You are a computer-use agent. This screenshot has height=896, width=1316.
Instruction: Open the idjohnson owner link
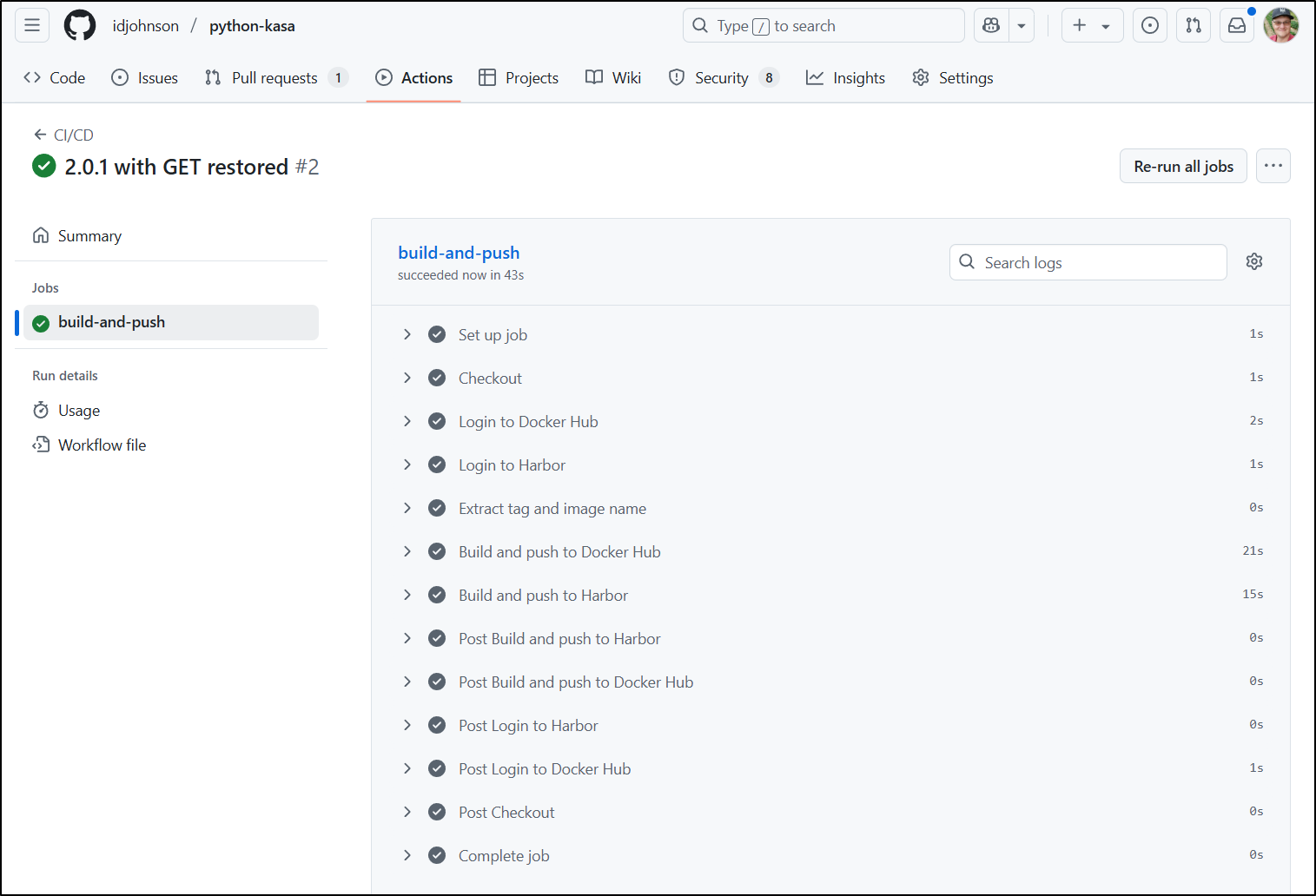[x=146, y=25]
